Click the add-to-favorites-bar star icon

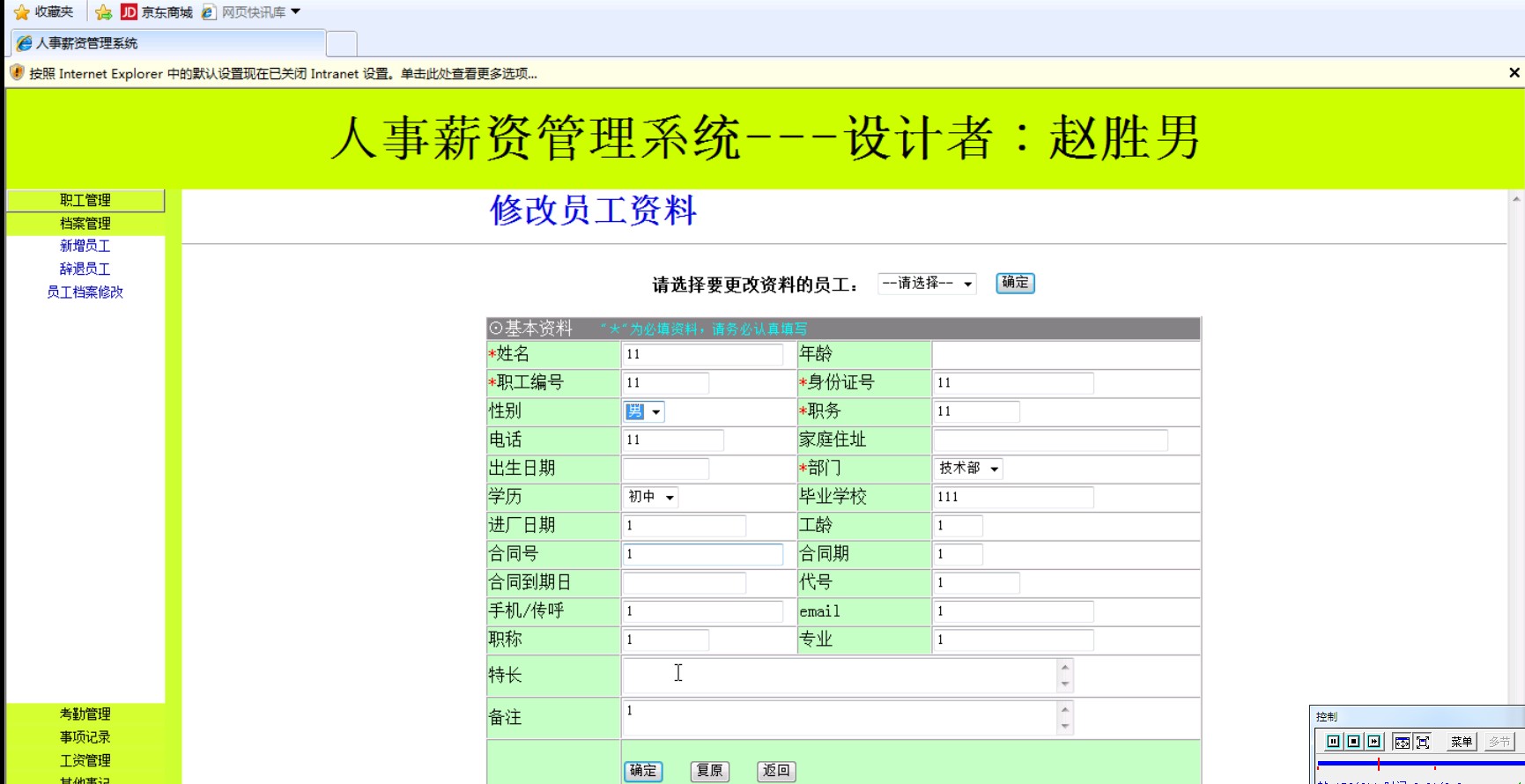[x=103, y=12]
